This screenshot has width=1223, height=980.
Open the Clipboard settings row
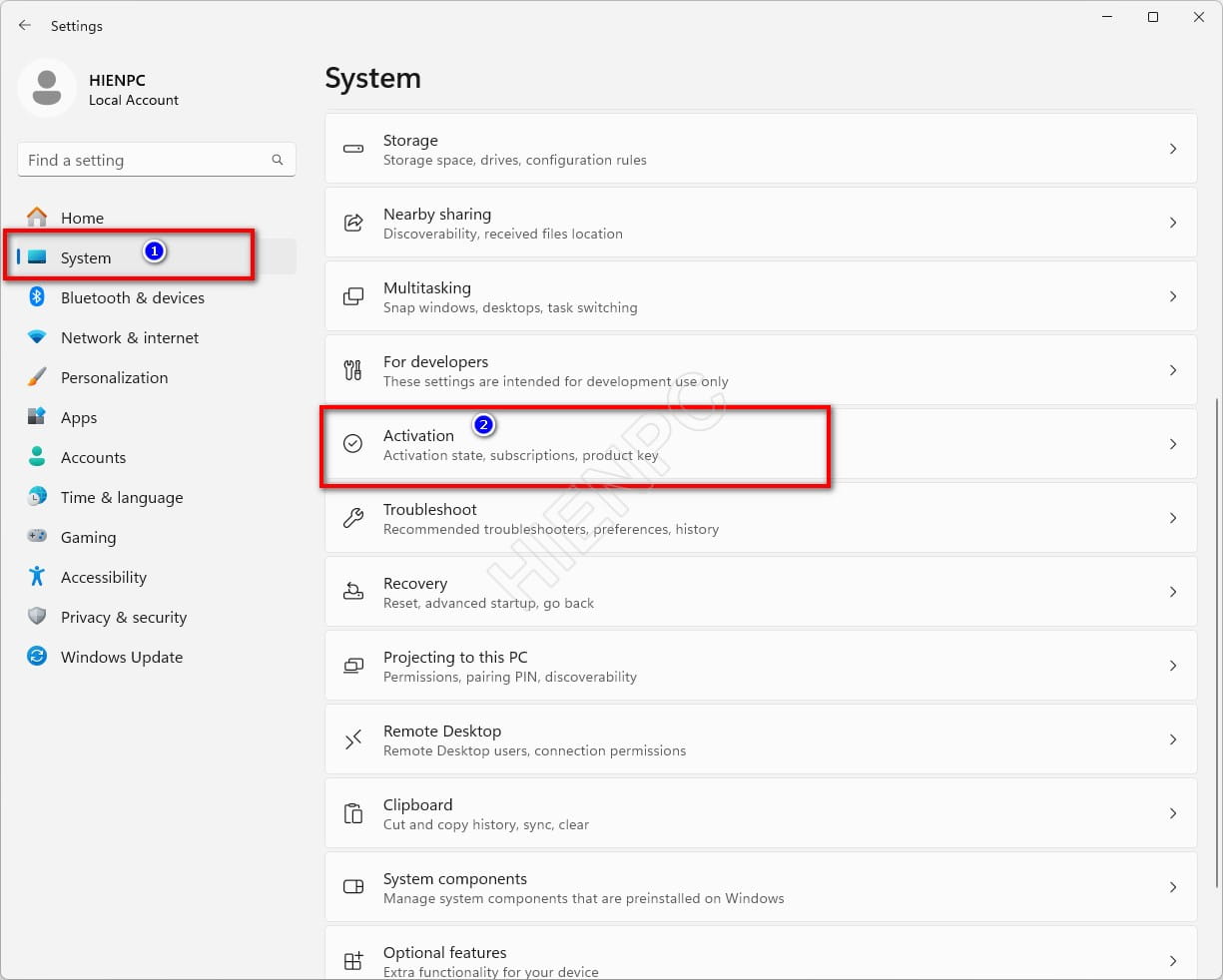pyautogui.click(x=761, y=813)
